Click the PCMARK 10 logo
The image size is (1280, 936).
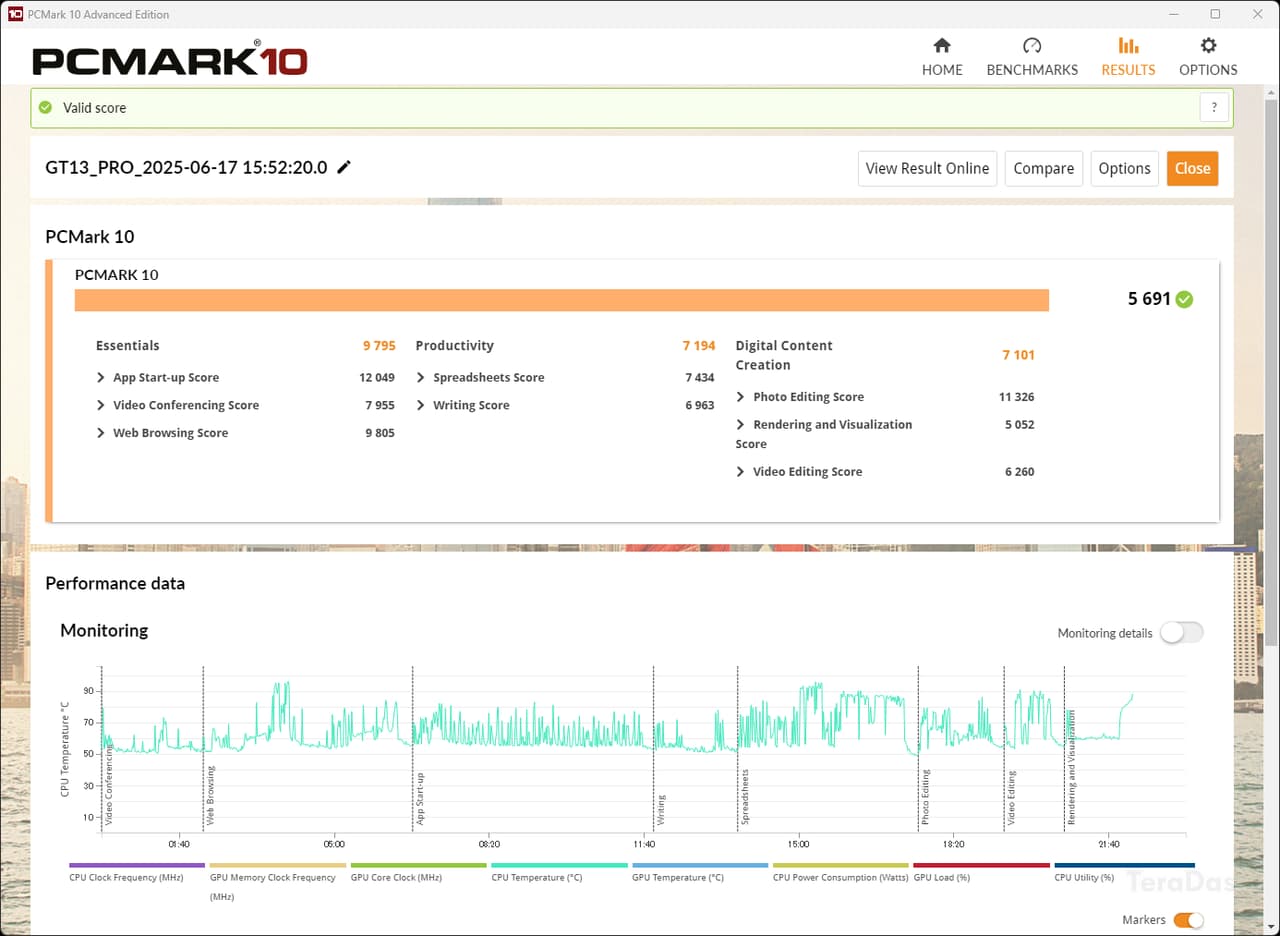[x=169, y=59]
